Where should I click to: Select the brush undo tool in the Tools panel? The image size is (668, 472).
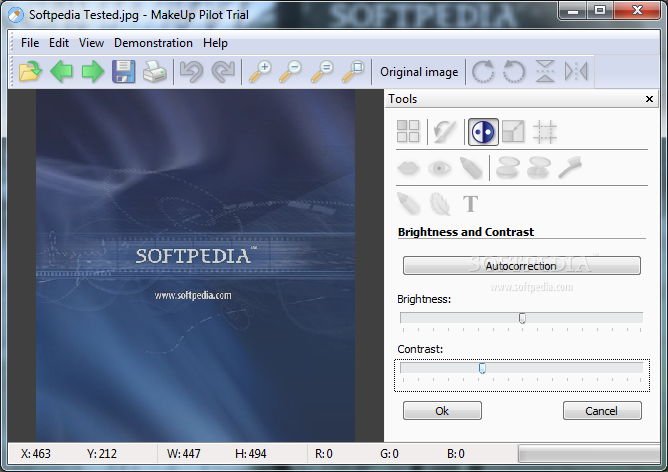pos(445,131)
